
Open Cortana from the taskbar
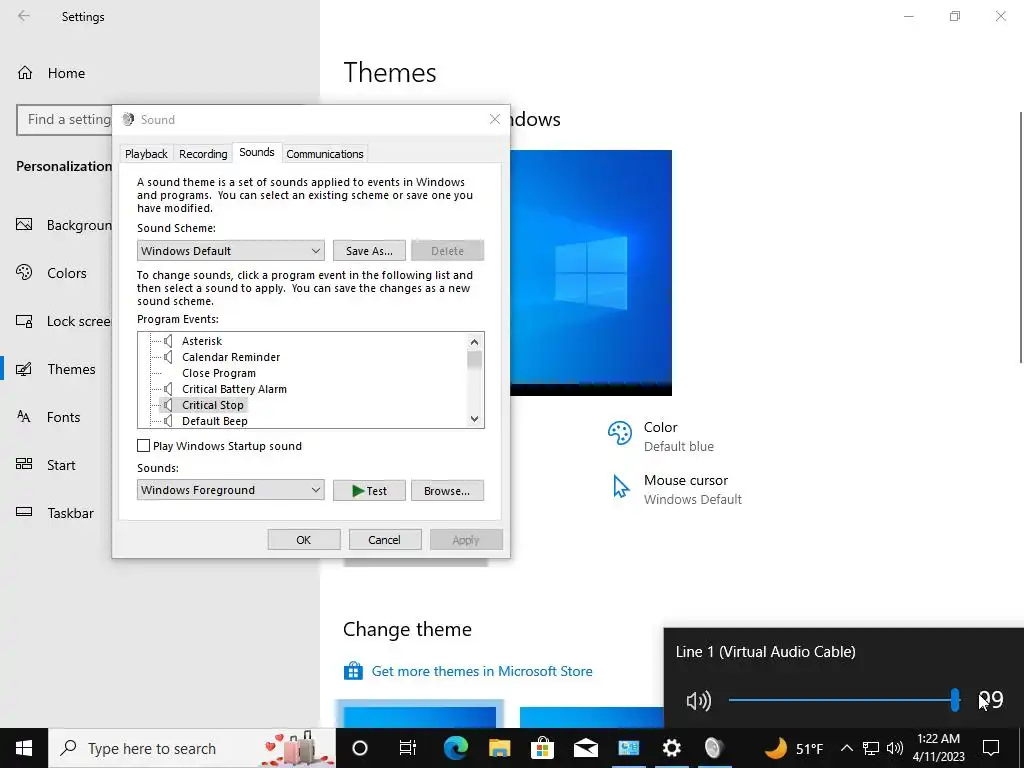360,748
